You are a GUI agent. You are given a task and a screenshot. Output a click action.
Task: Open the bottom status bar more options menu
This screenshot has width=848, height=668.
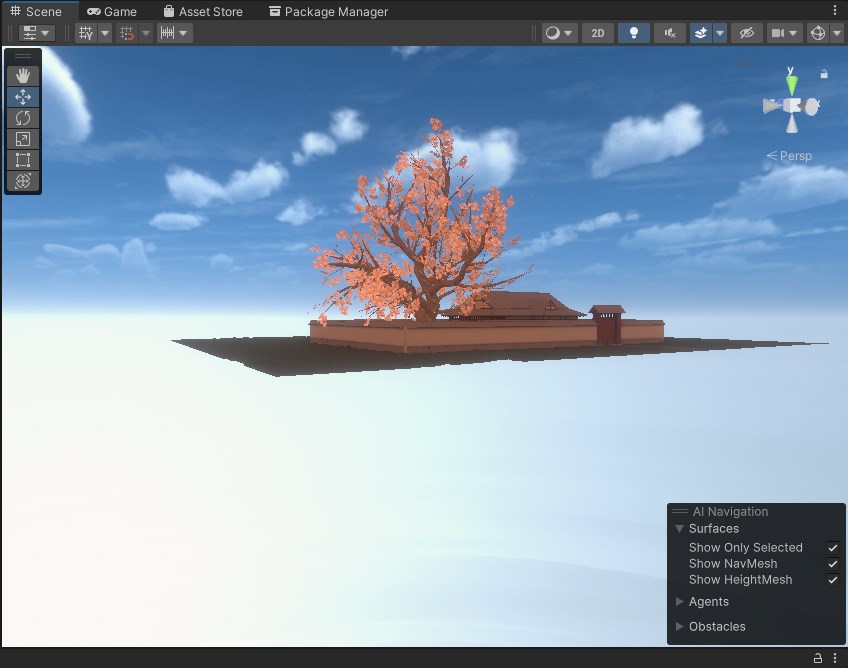click(x=835, y=658)
